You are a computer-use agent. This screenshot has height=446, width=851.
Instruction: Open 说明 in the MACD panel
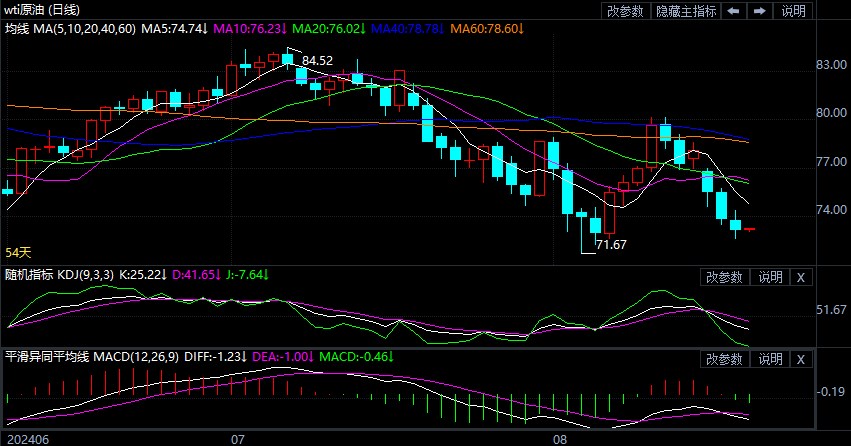point(769,359)
